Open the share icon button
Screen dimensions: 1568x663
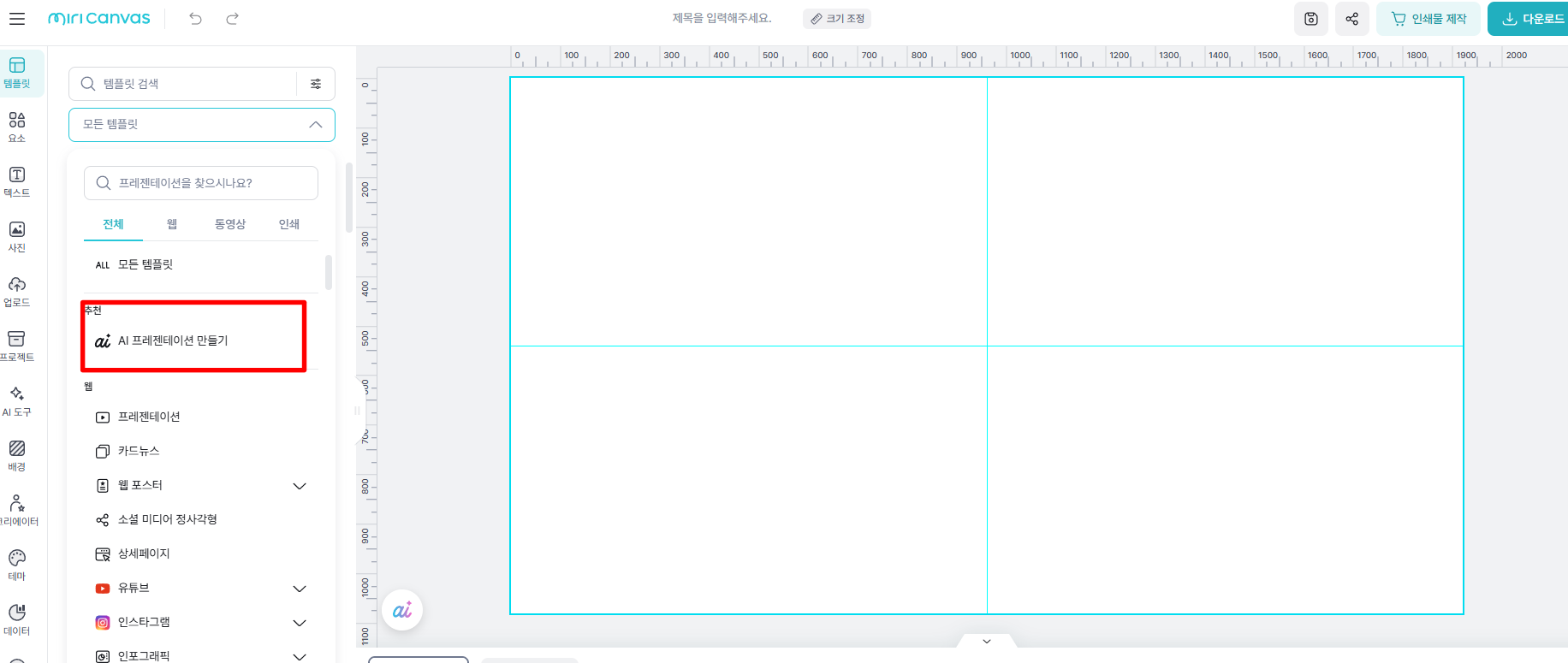tap(1352, 19)
